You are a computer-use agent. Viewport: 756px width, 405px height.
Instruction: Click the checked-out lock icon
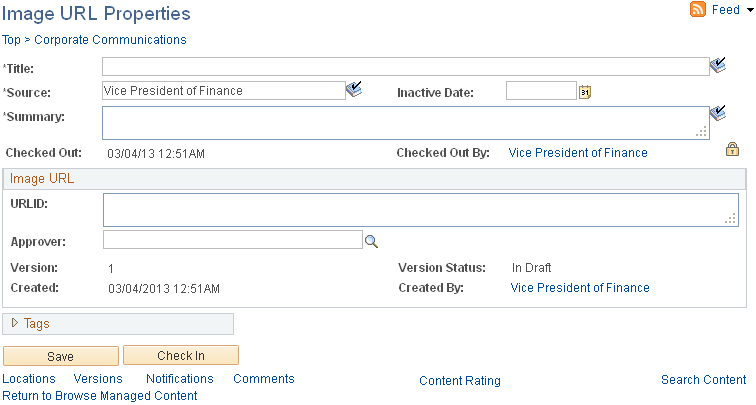[x=732, y=149]
